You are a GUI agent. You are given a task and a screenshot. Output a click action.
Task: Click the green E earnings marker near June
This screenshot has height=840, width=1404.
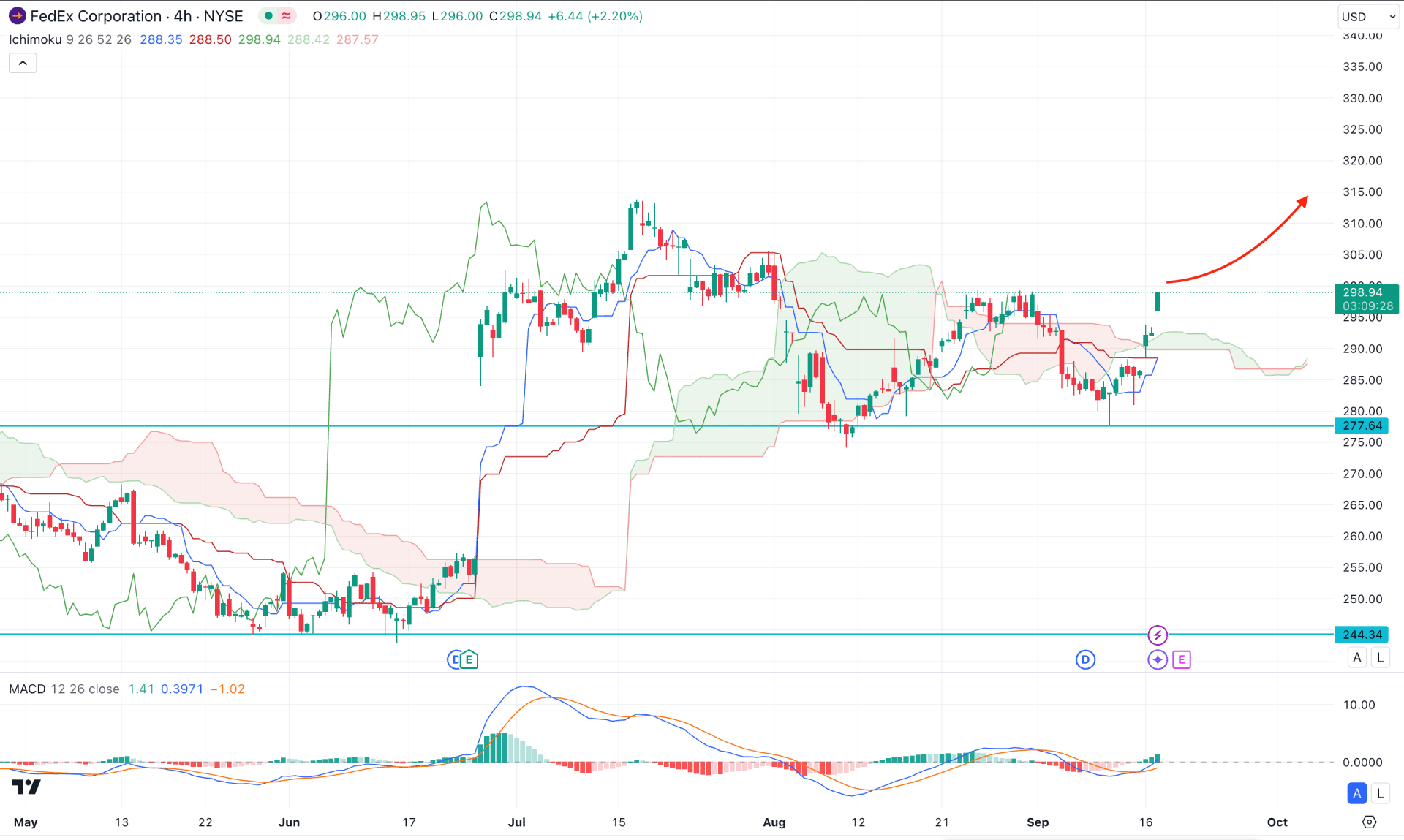[x=469, y=659]
